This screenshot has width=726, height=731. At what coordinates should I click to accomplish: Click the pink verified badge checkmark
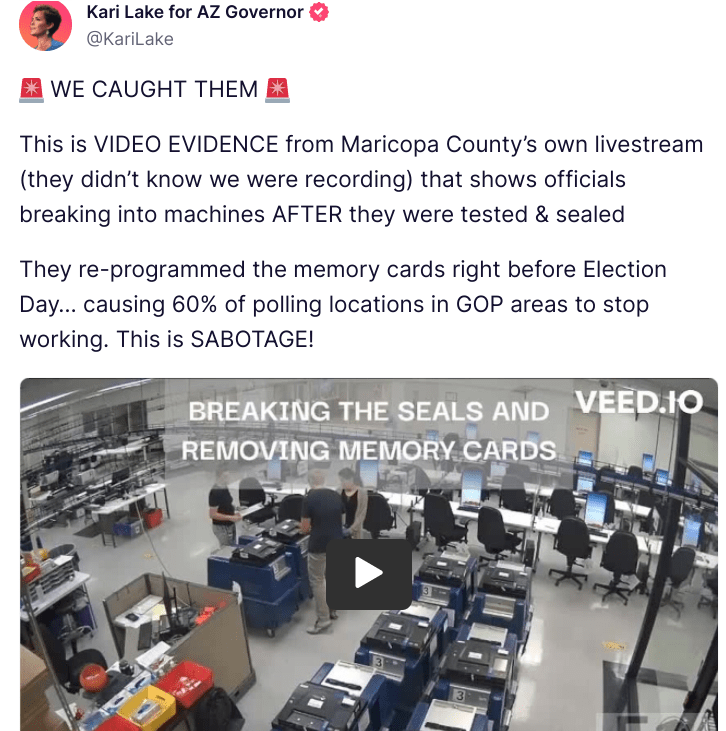(319, 12)
